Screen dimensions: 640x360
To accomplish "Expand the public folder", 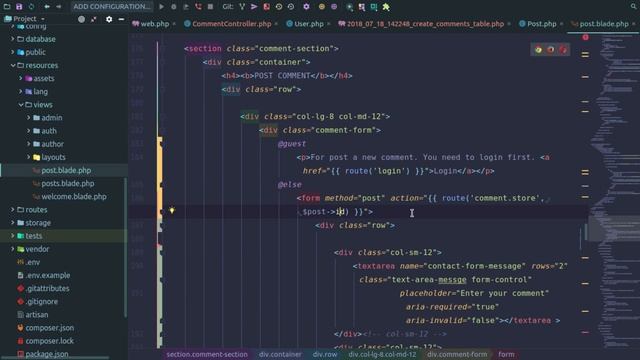I will [x=13, y=52].
